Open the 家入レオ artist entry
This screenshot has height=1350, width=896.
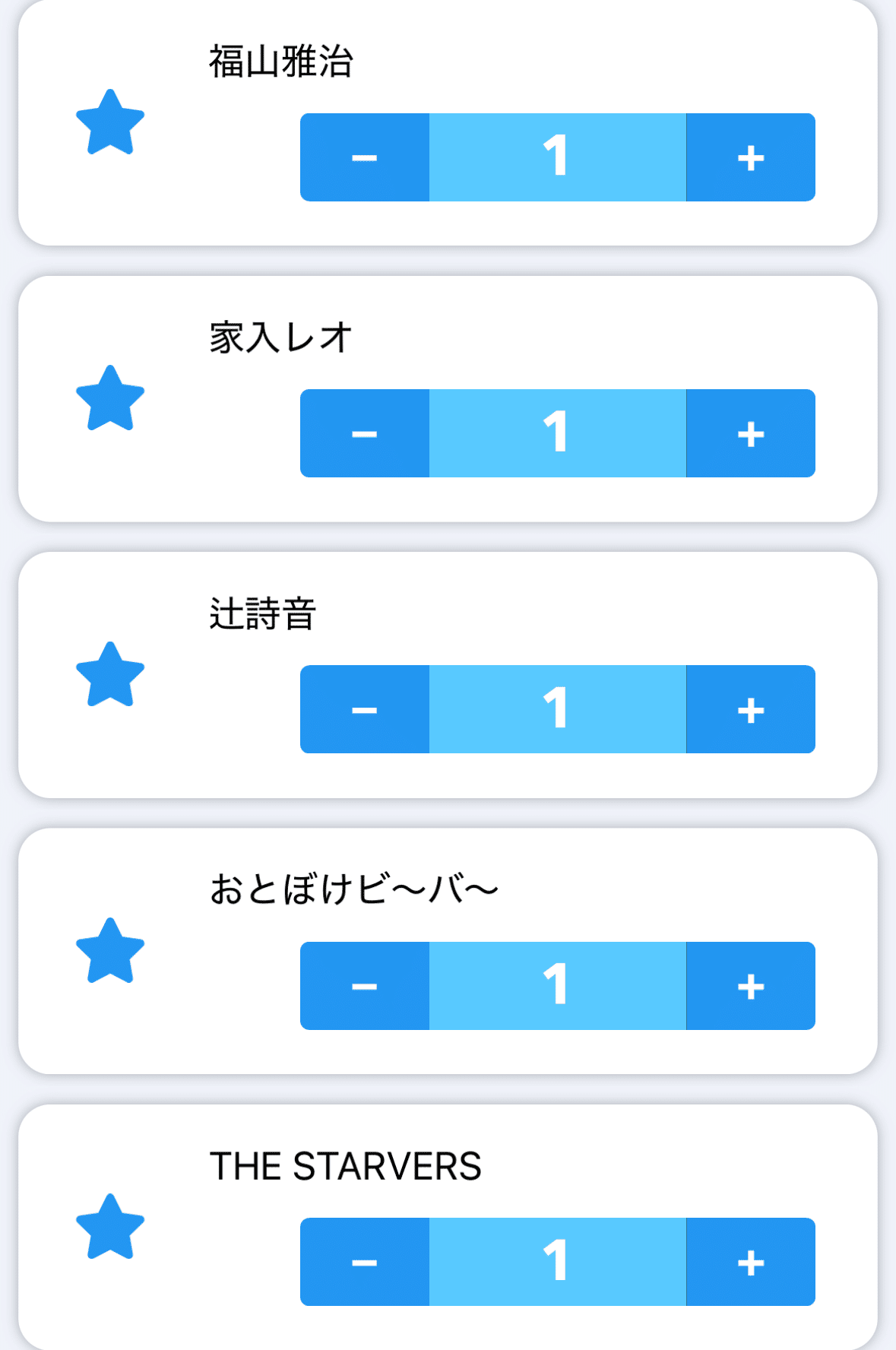click(x=281, y=337)
